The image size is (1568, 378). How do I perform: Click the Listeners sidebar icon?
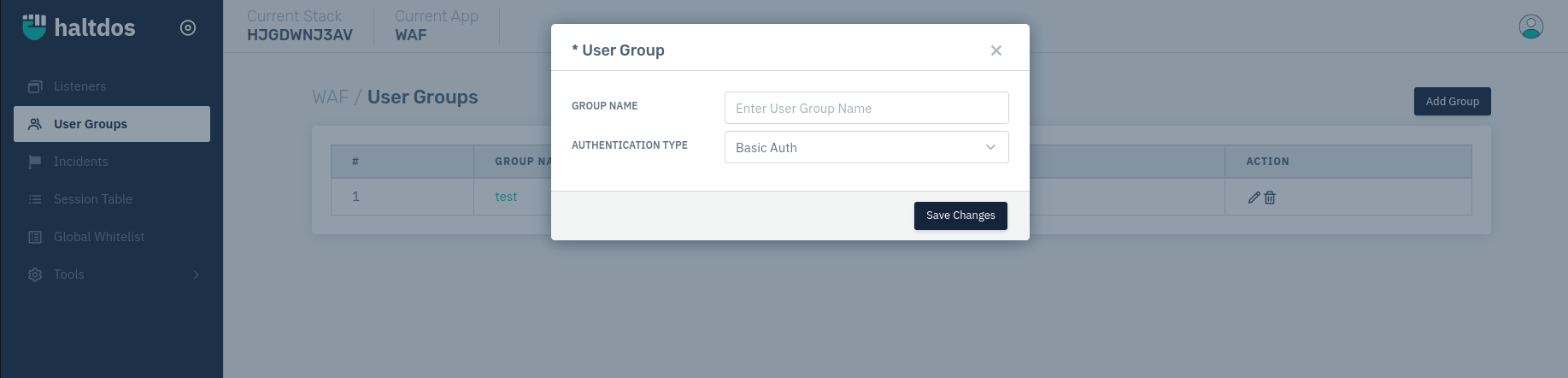(x=35, y=86)
